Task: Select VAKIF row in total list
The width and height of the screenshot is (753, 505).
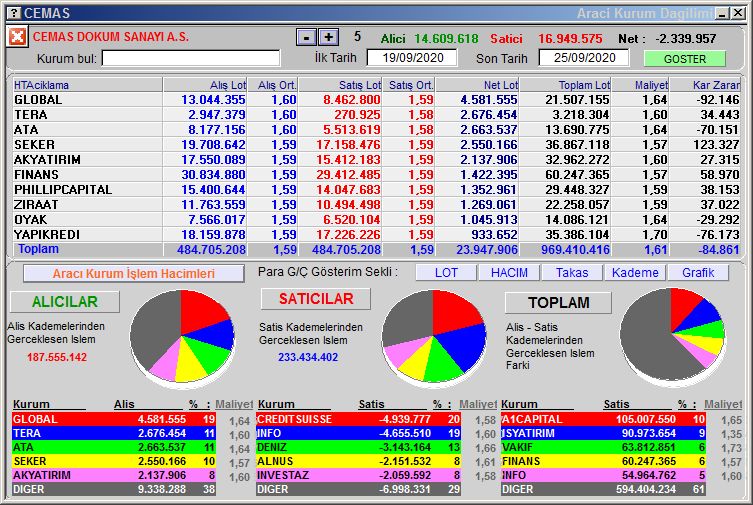Action: point(603,447)
